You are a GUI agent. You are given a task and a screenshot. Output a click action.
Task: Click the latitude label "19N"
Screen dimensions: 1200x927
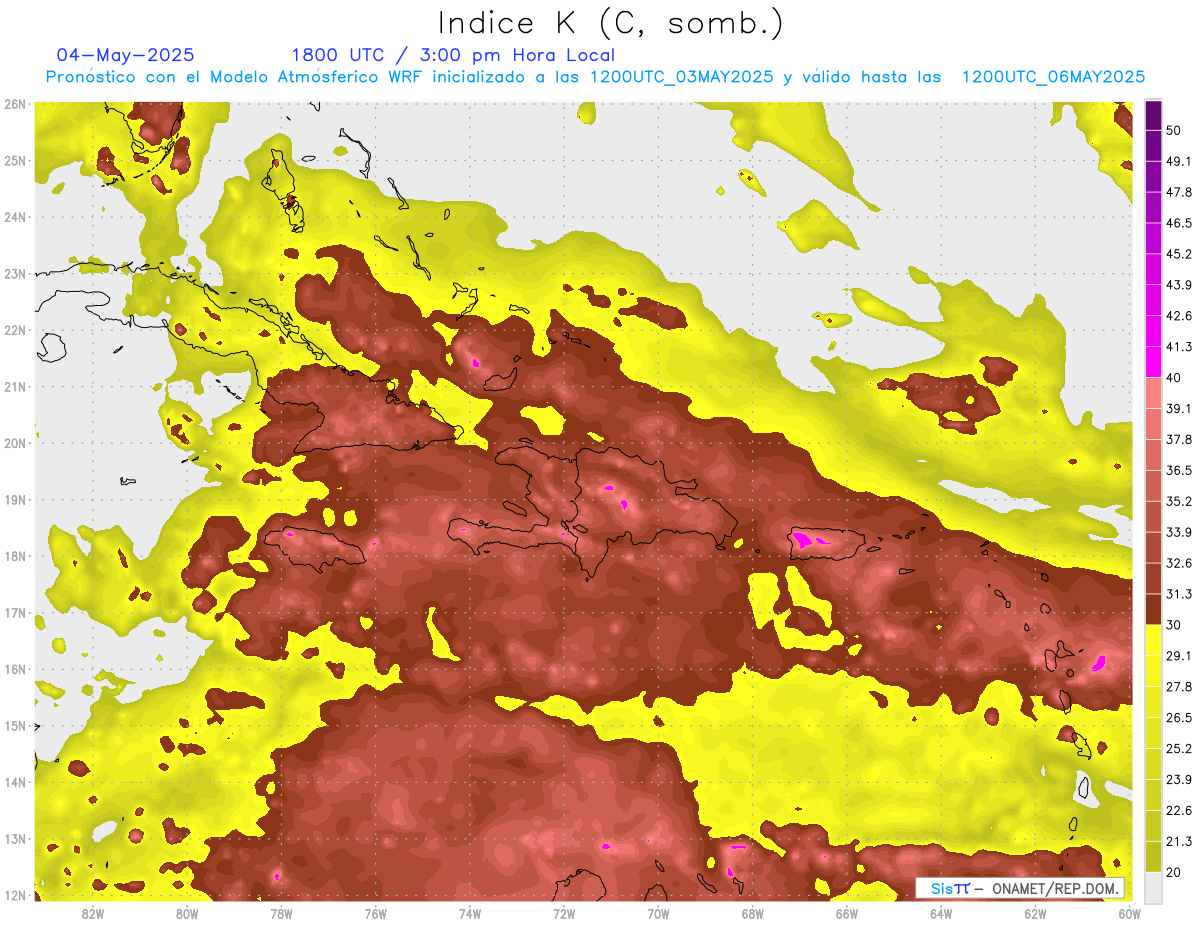click(15, 500)
